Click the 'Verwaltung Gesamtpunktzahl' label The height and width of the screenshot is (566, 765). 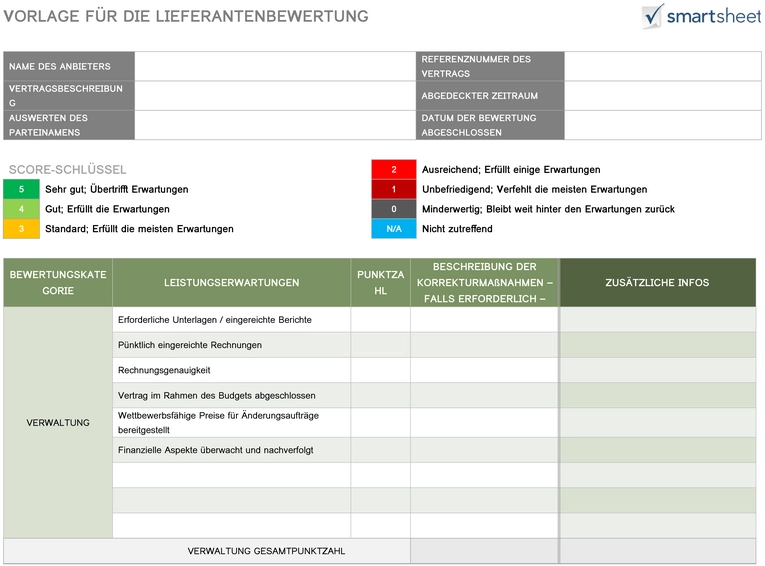266,551
